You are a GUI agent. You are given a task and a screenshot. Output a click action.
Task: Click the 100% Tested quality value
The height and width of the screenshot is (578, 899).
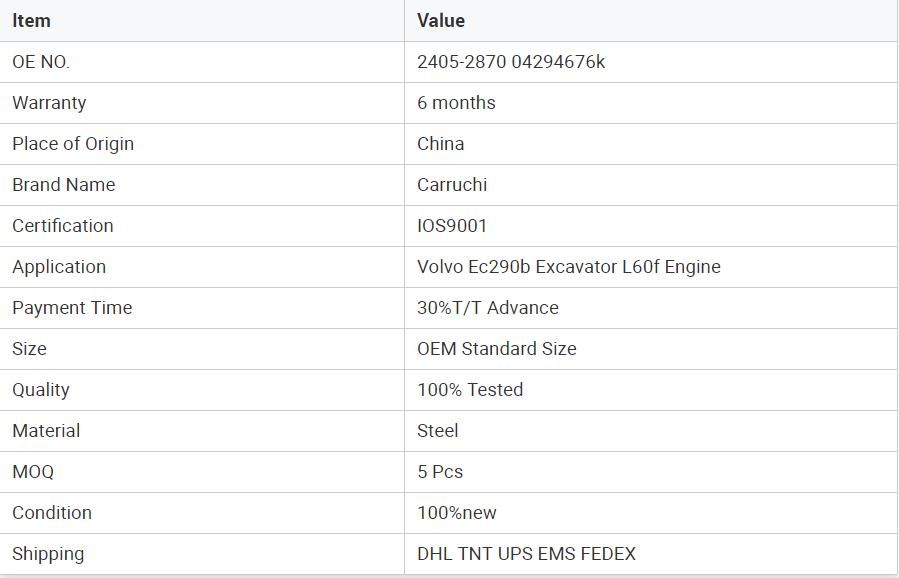click(470, 390)
